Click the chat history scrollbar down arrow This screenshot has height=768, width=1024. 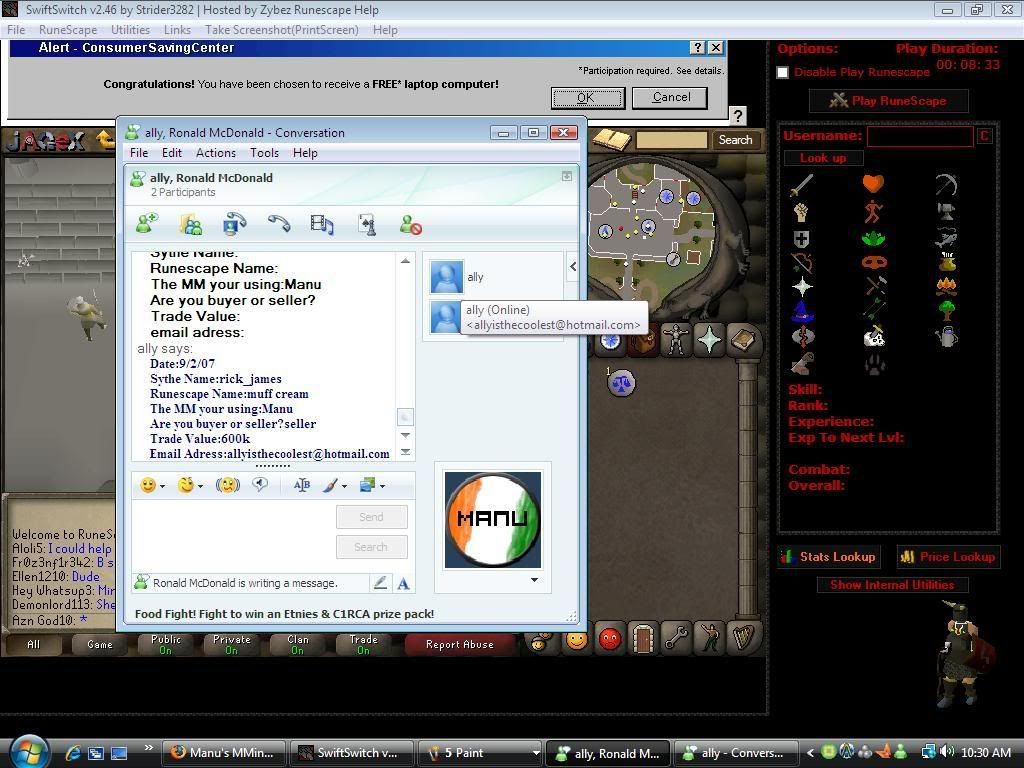click(x=405, y=435)
